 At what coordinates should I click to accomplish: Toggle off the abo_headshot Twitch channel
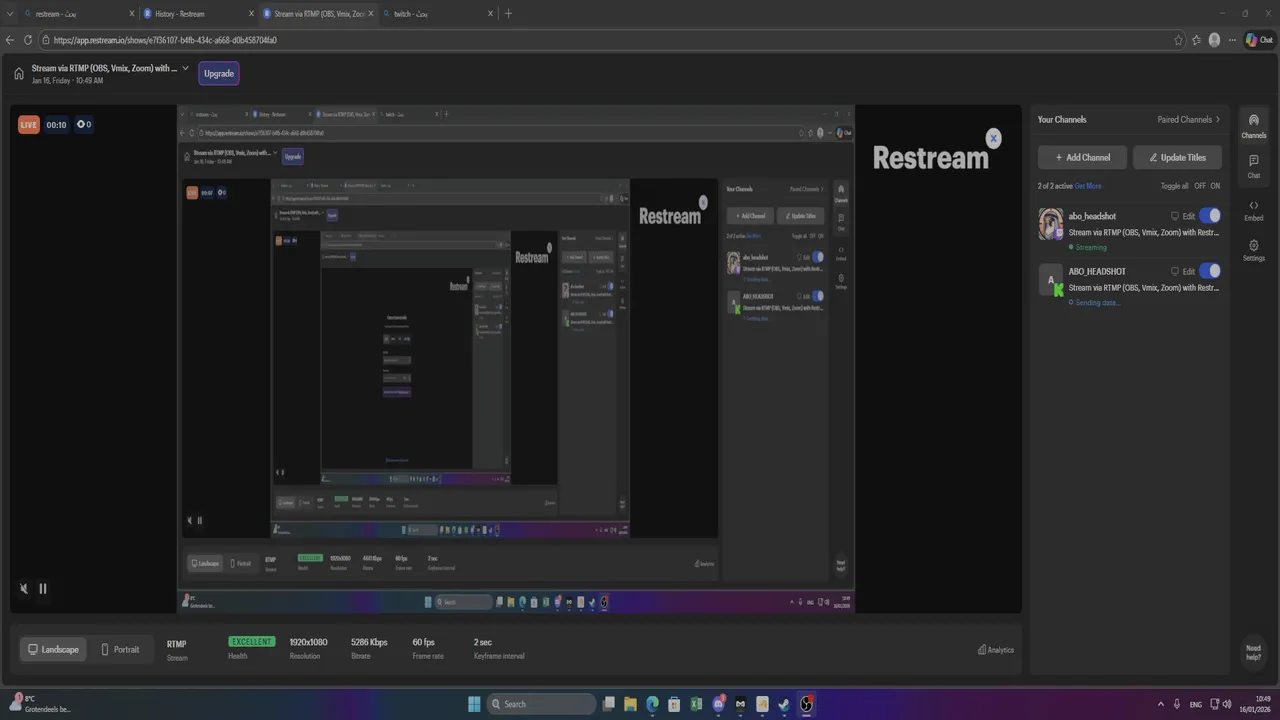1210,216
